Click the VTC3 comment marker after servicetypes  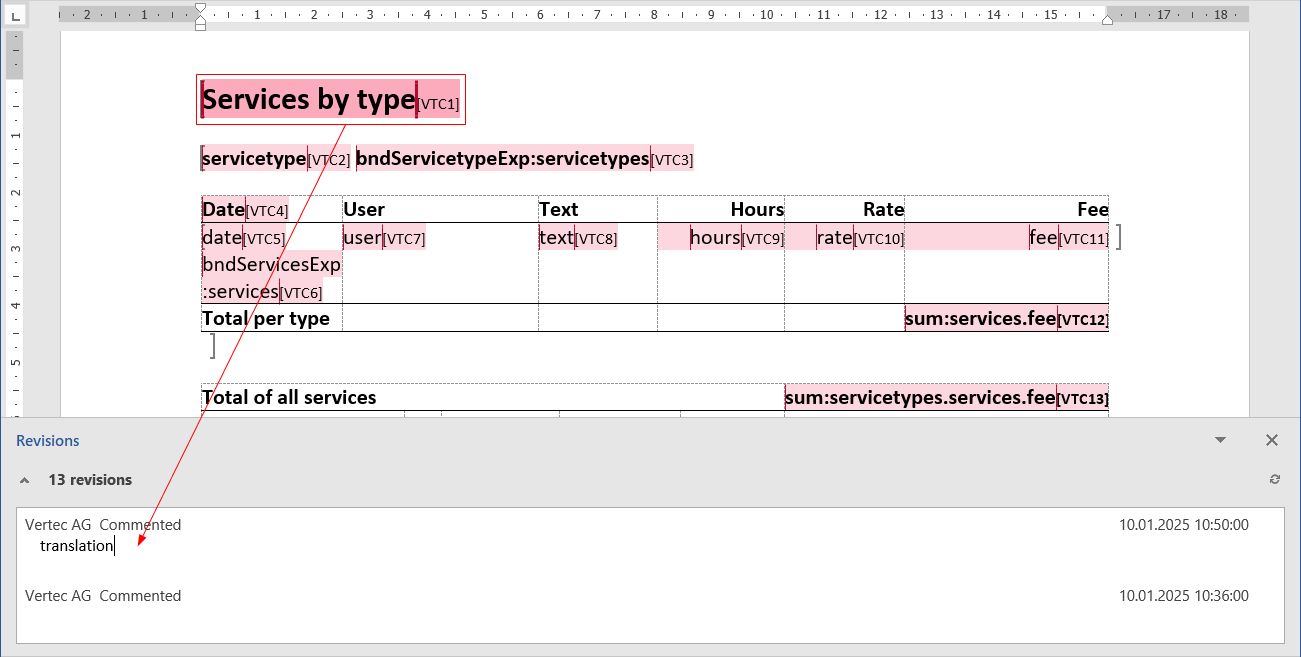(x=671, y=160)
